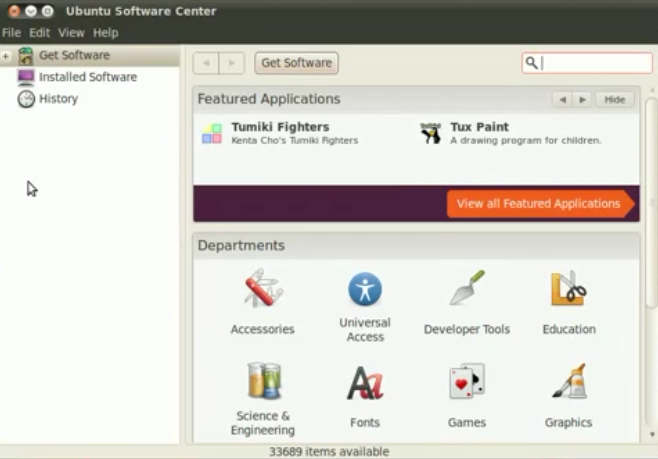Screen dimensions: 658x459
Task: Click the History clock icon
Action: point(26,99)
